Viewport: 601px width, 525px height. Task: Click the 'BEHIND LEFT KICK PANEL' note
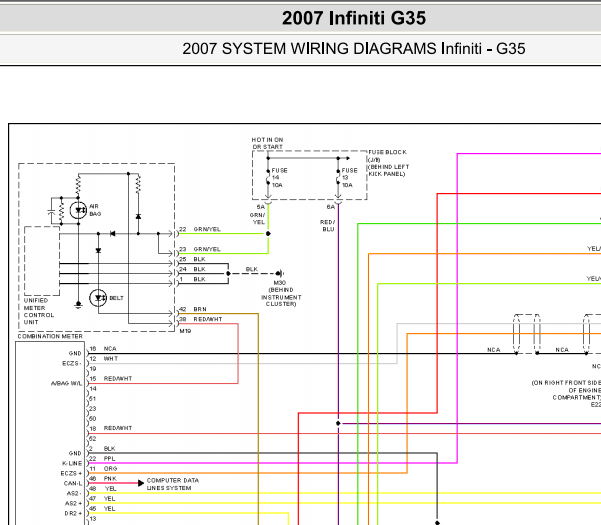click(388, 171)
